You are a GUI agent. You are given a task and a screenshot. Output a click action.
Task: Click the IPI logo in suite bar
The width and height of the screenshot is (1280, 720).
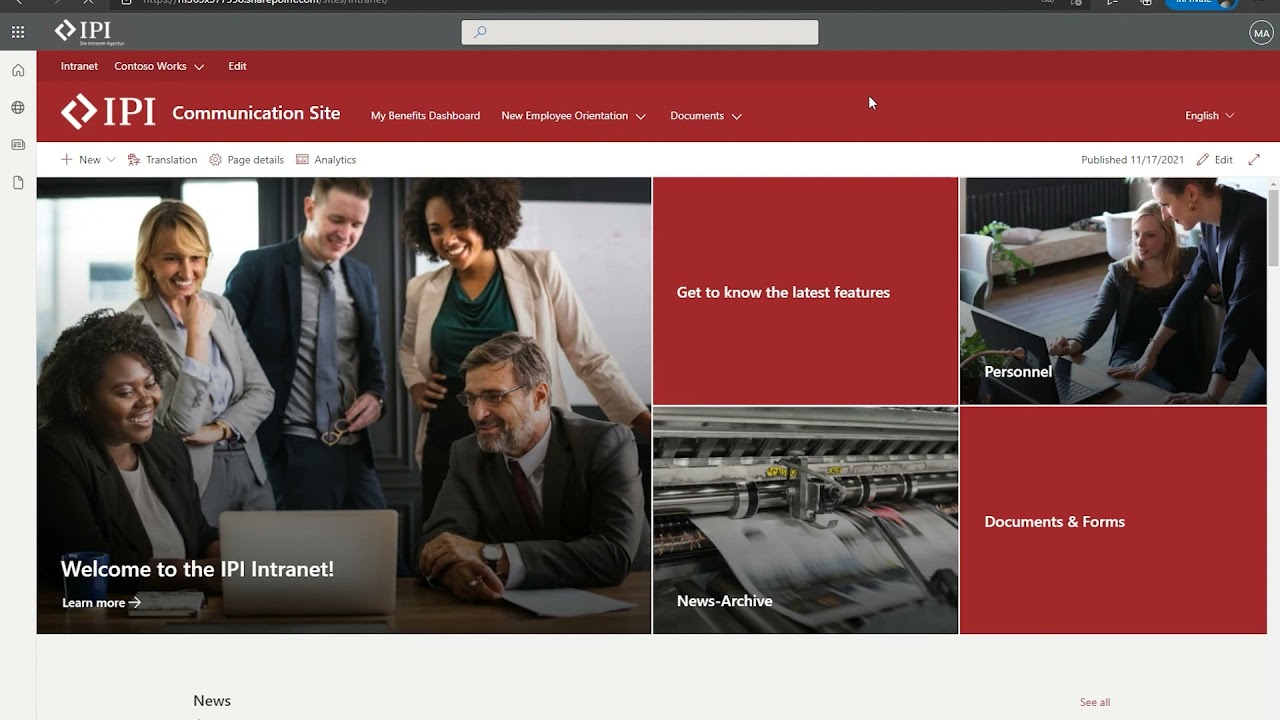[89, 32]
